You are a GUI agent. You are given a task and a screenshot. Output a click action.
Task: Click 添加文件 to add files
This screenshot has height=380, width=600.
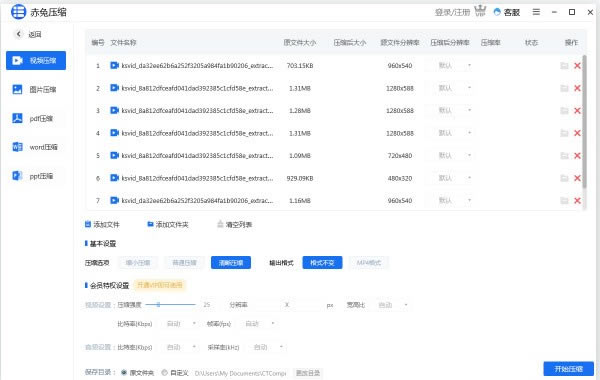tap(102, 225)
